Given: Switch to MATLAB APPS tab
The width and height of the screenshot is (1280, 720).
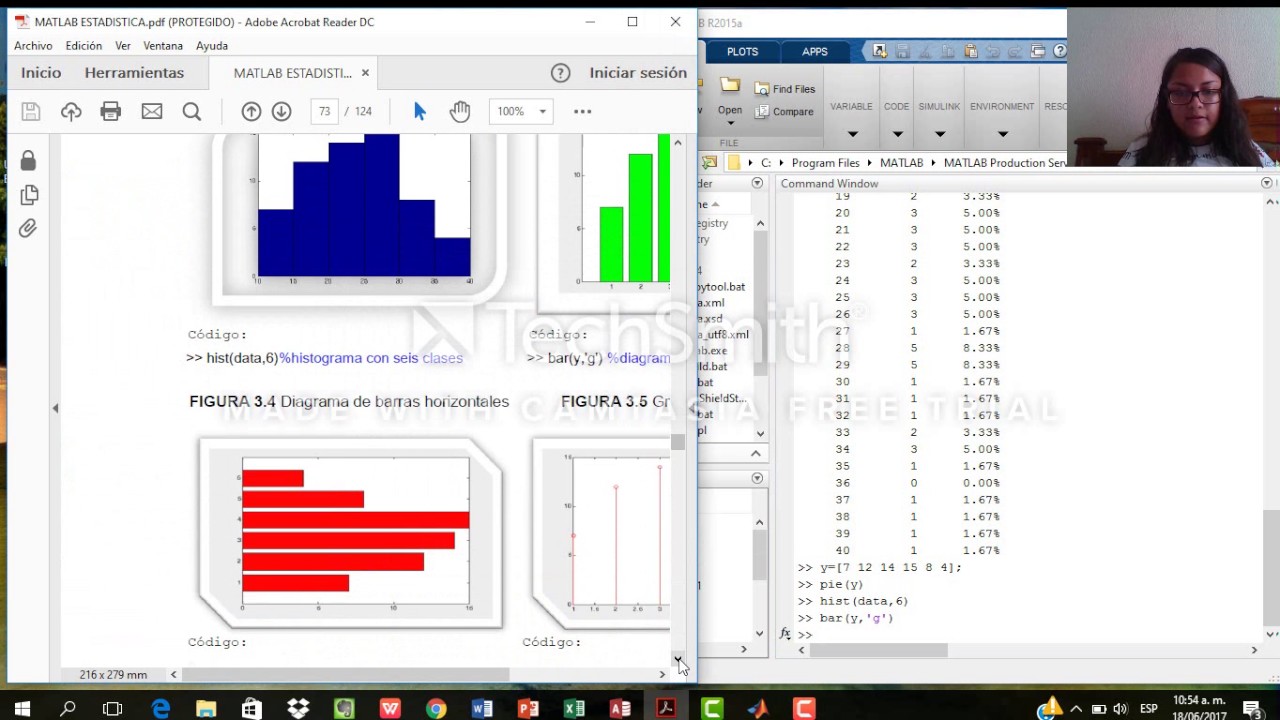Looking at the screenshot, I should tap(814, 52).
